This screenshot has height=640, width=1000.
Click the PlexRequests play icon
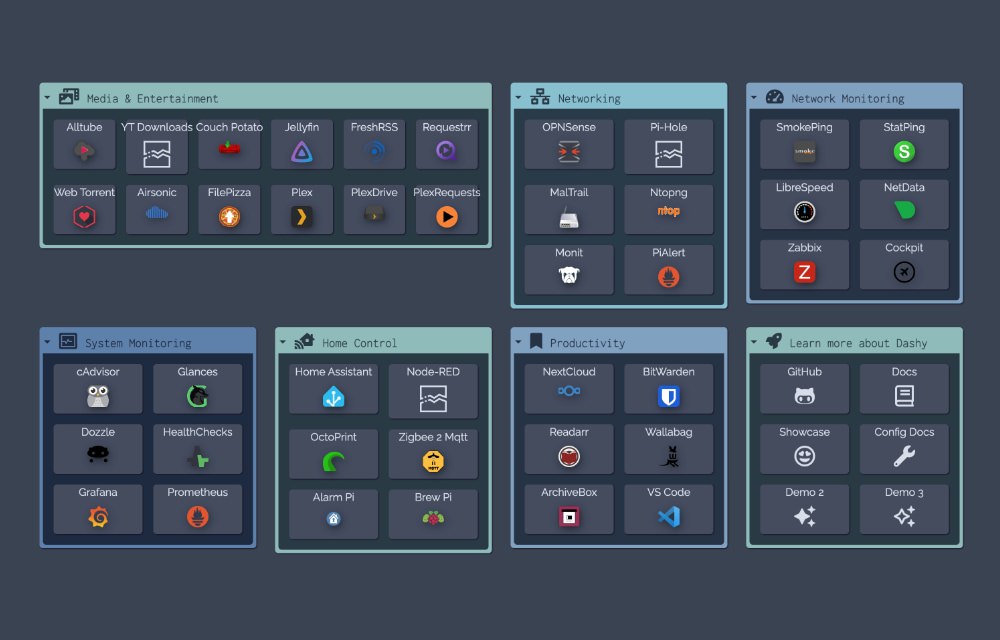[446, 217]
